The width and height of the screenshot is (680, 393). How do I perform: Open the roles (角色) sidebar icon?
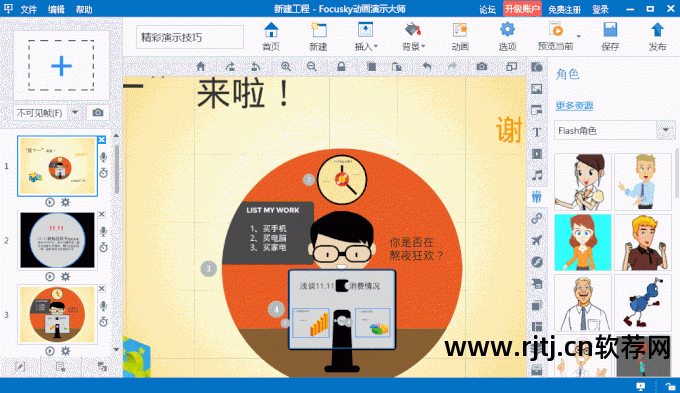point(537,196)
